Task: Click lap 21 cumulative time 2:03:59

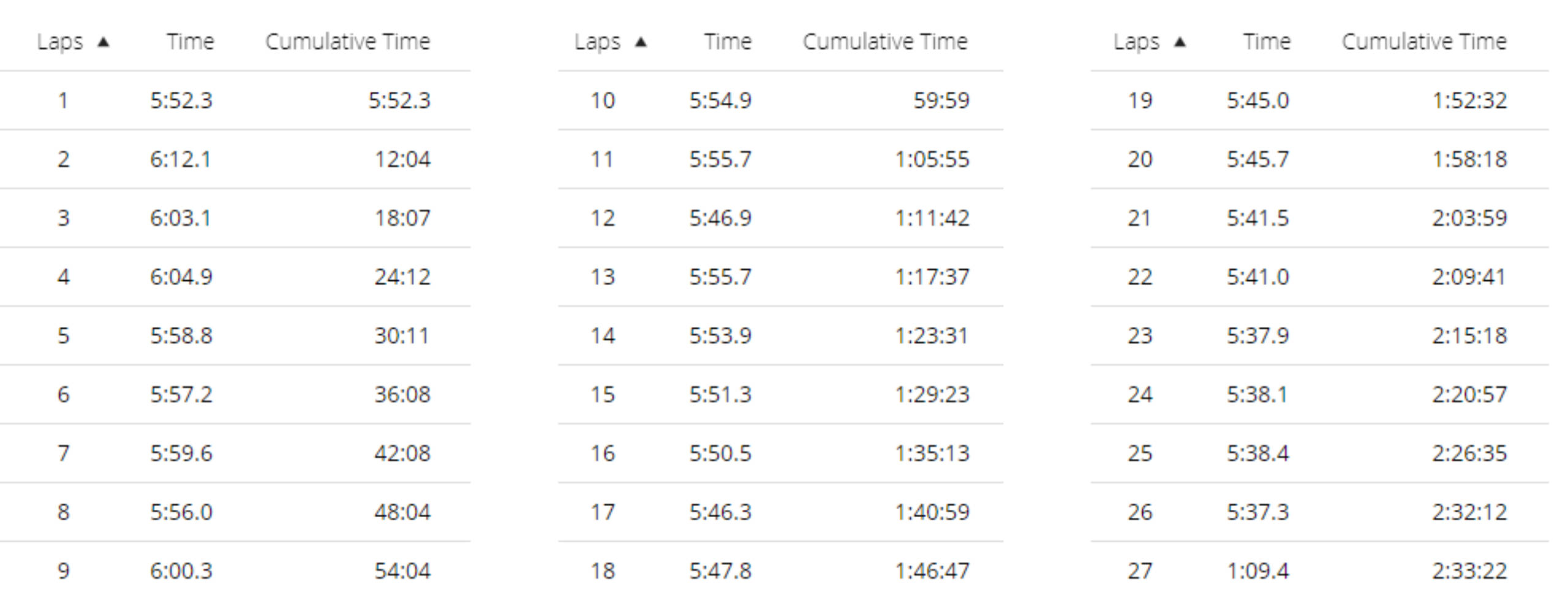Action: pyautogui.click(x=1469, y=218)
